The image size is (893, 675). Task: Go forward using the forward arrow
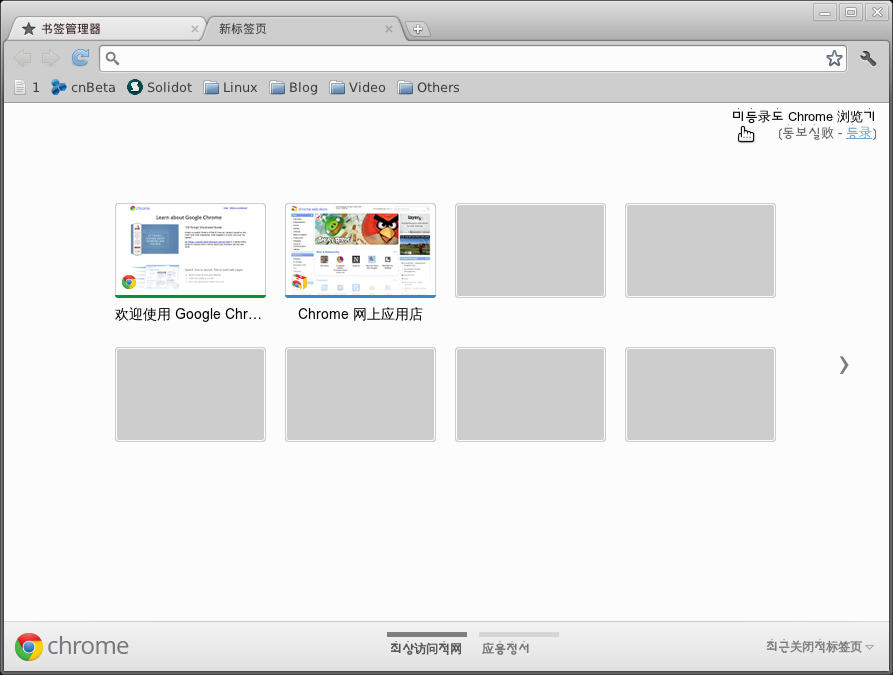[51, 58]
